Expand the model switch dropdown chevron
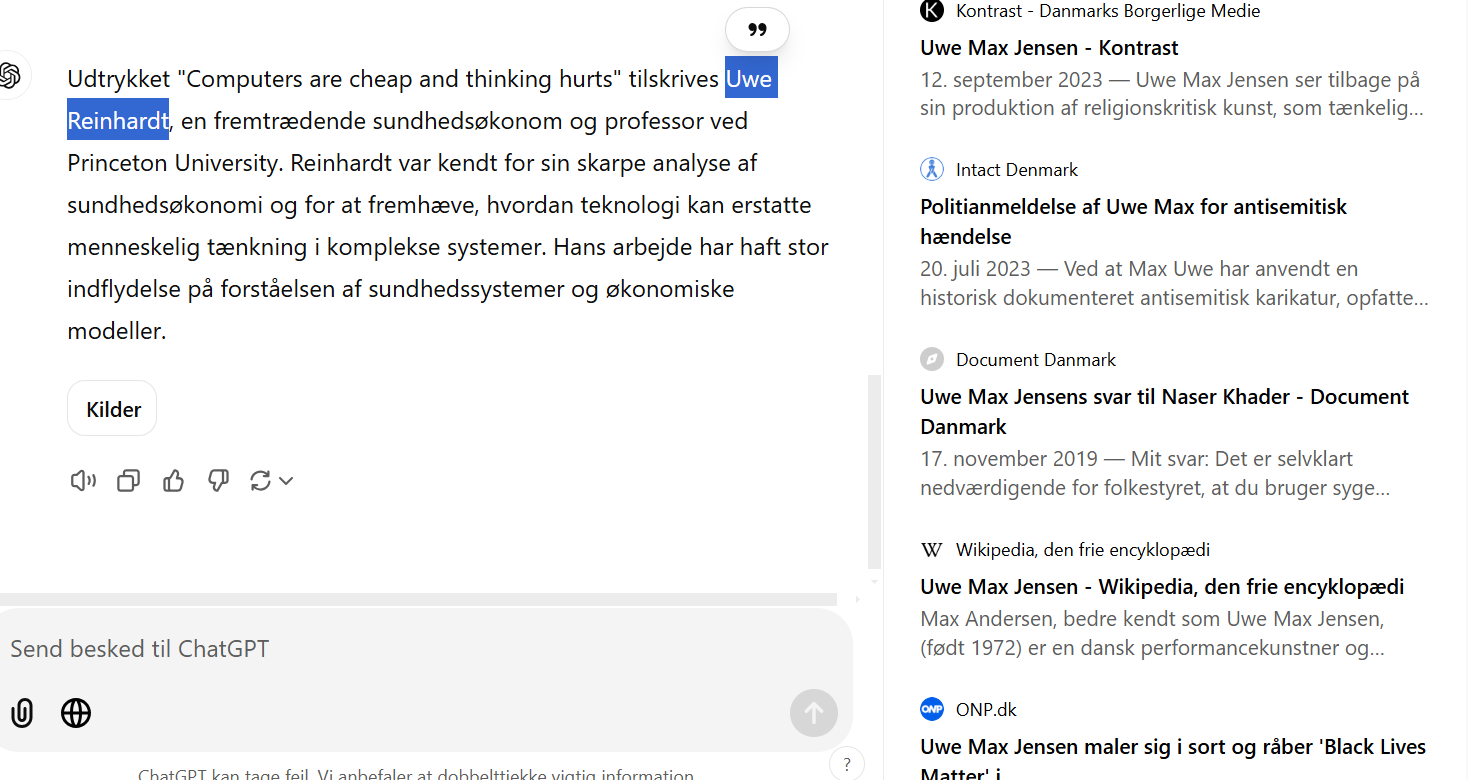This screenshot has height=780, width=1468. [x=286, y=481]
